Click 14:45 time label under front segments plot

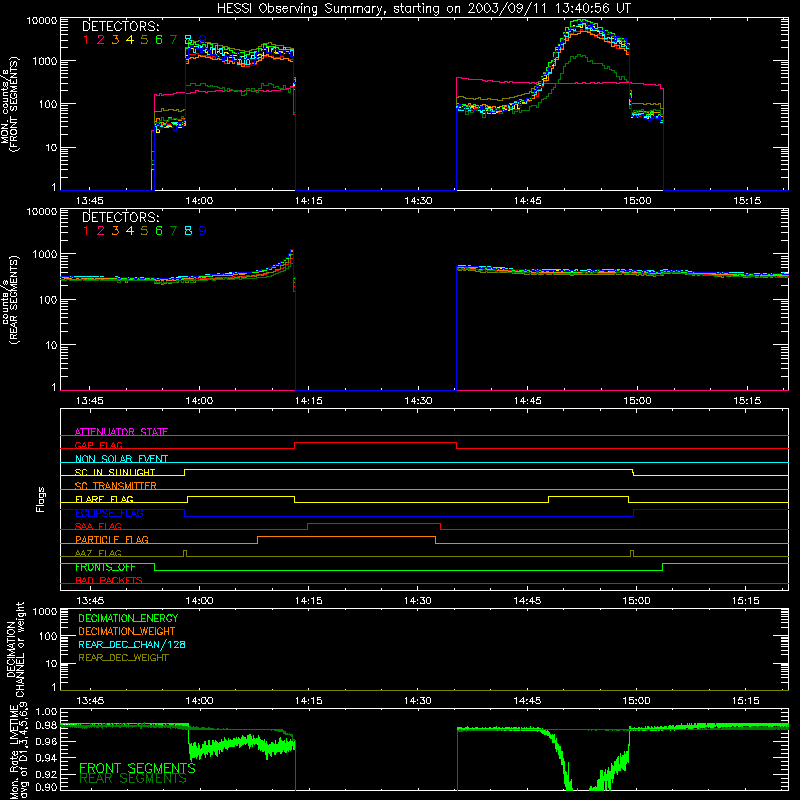(528, 201)
